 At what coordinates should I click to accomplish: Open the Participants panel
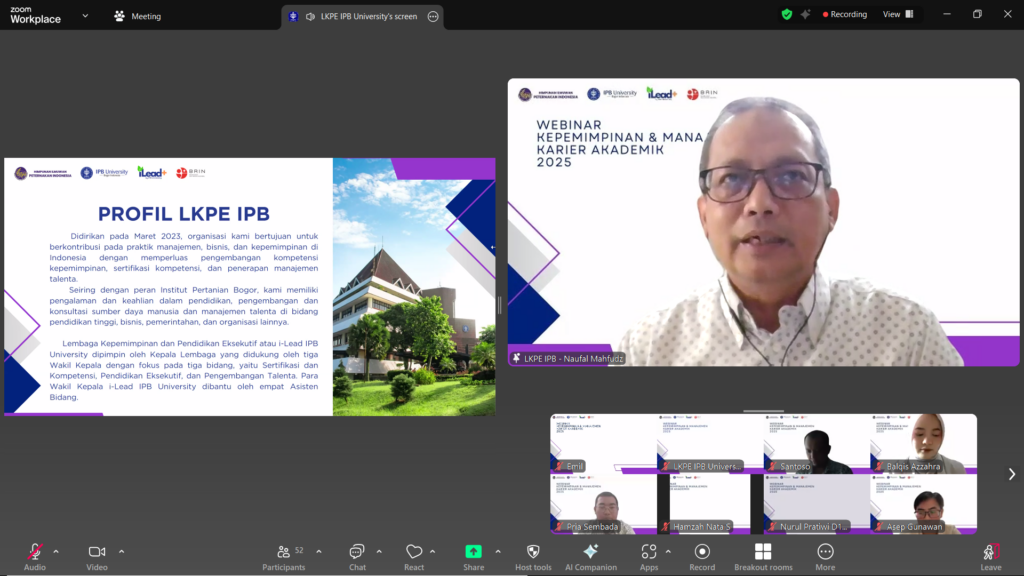pos(284,557)
